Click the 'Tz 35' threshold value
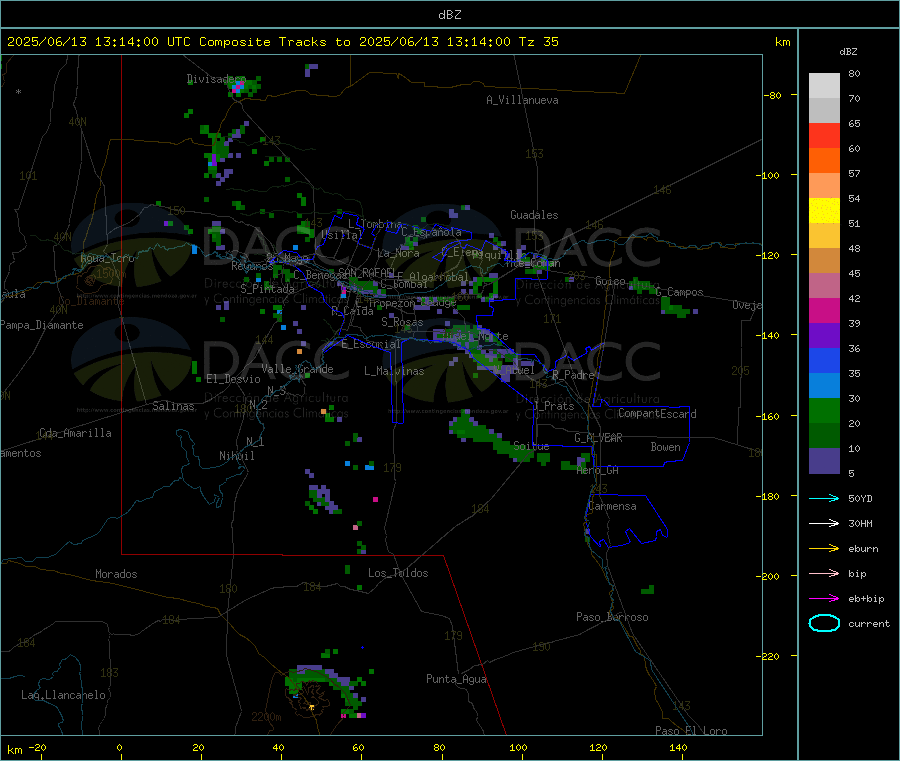This screenshot has height=761, width=900. [538, 42]
